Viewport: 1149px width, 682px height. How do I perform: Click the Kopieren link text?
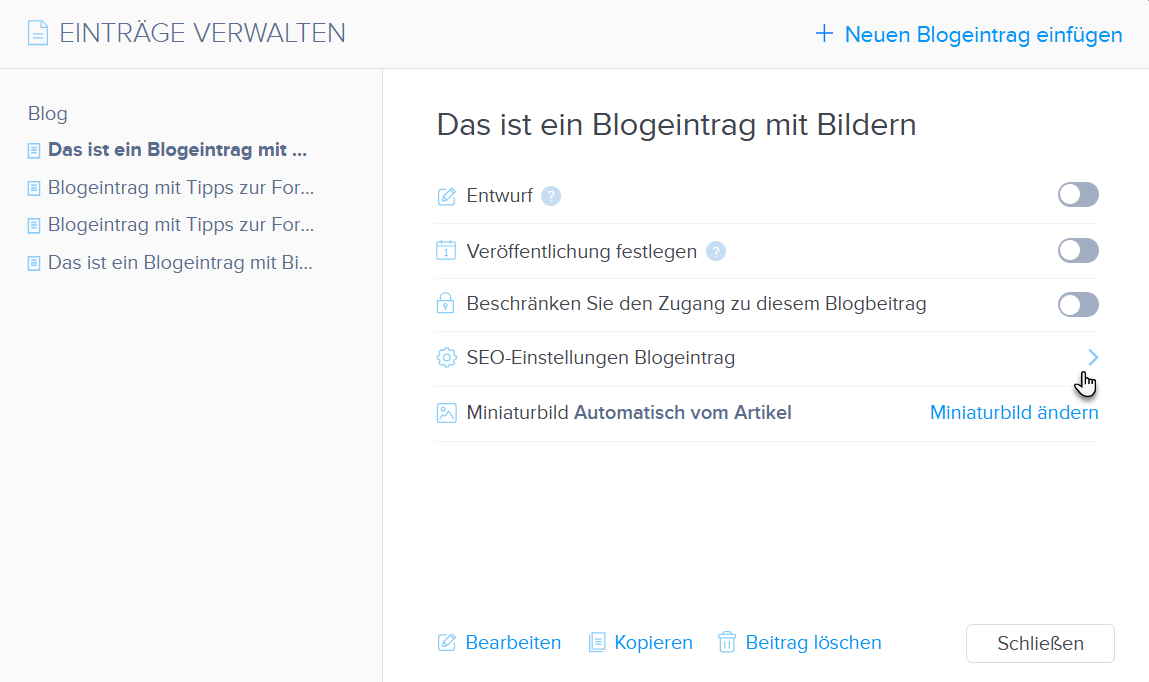(x=653, y=642)
